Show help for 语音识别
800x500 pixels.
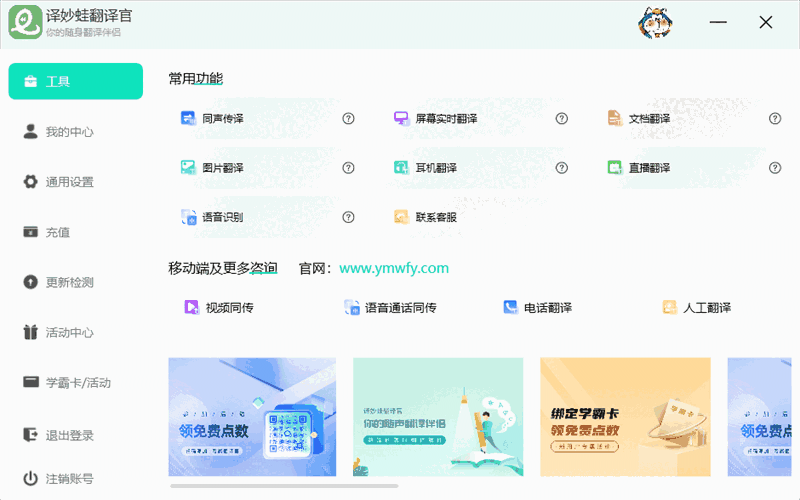[x=348, y=217]
